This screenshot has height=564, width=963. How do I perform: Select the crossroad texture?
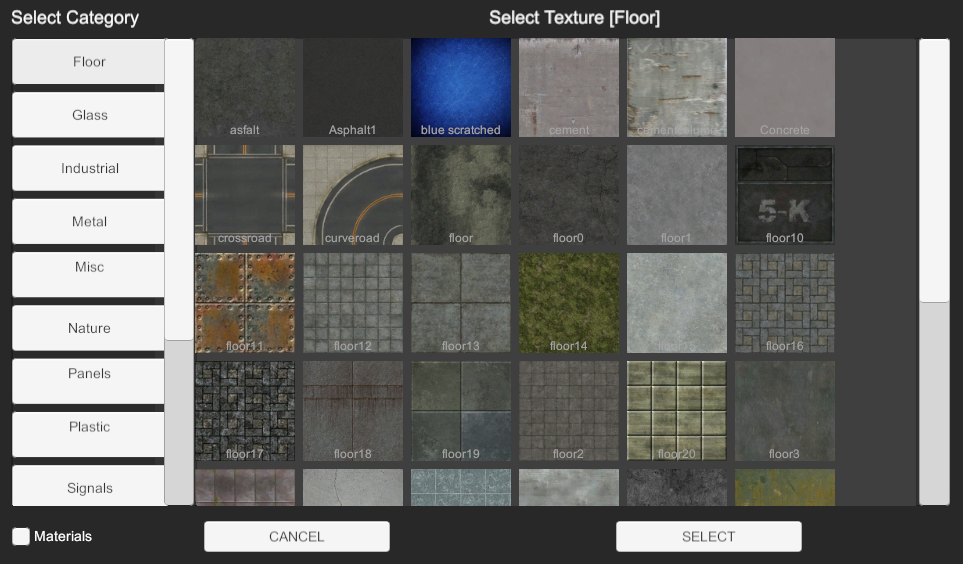point(244,195)
